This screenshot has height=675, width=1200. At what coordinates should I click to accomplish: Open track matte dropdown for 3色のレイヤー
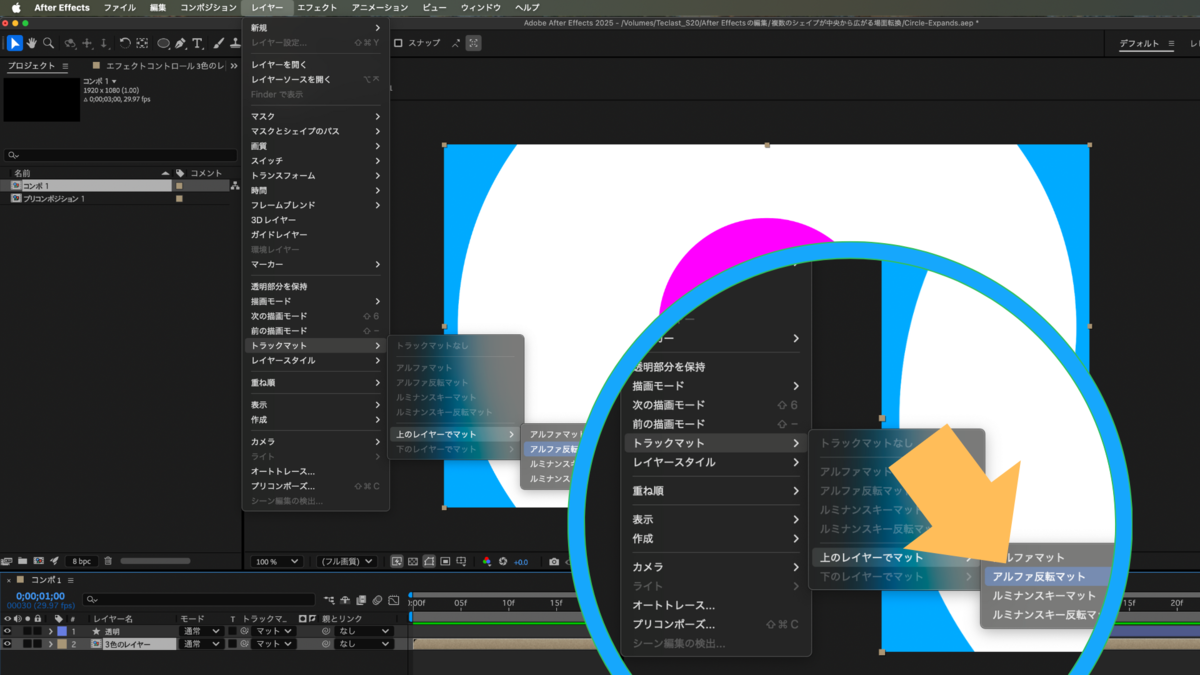273,644
